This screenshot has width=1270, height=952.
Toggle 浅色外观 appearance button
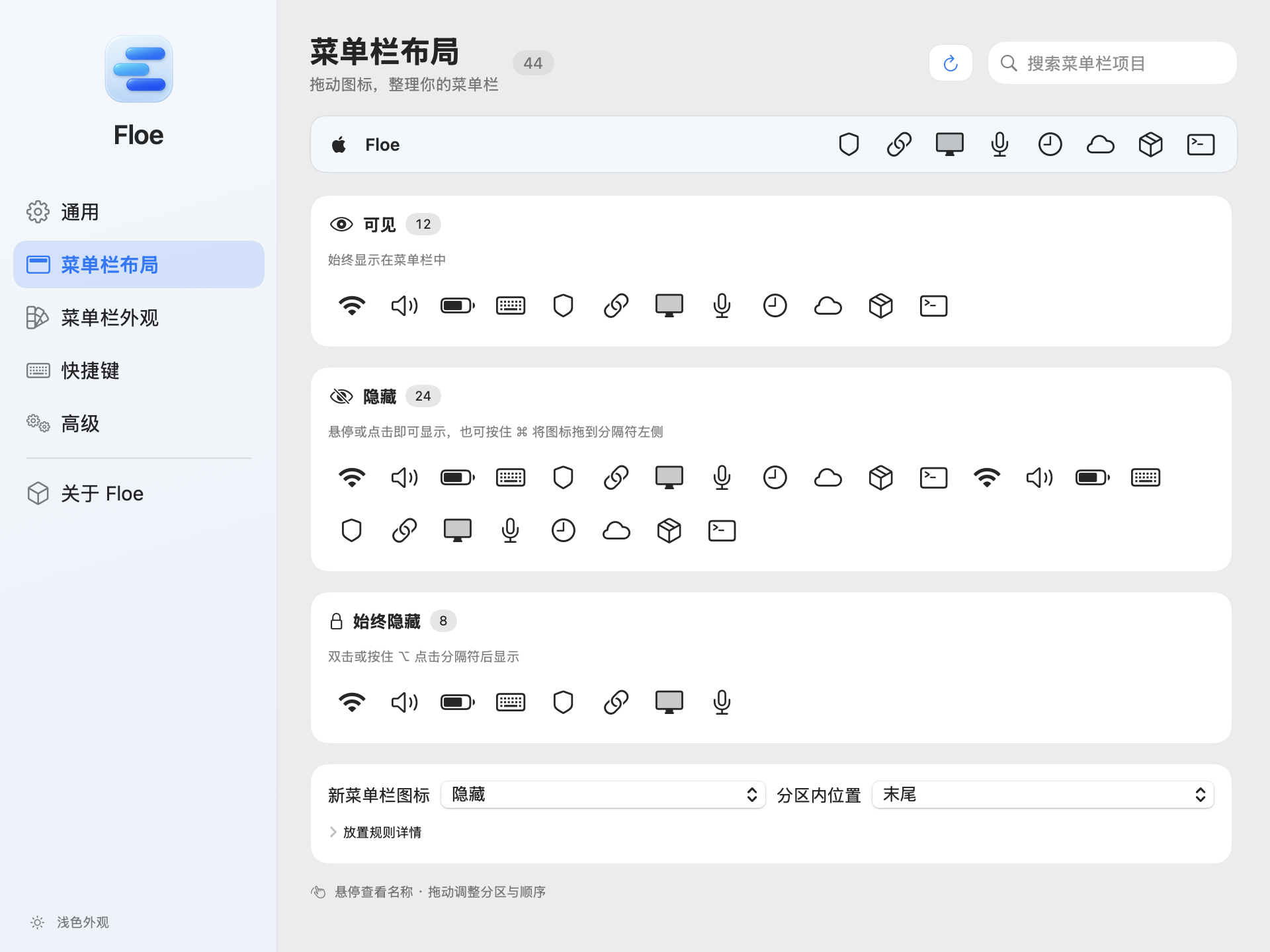(69, 922)
